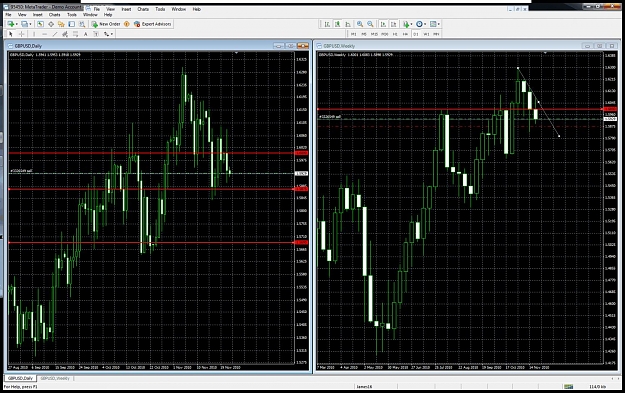Select topmost red horizontal line on Daily chart
625x393 pixels.
151,153
